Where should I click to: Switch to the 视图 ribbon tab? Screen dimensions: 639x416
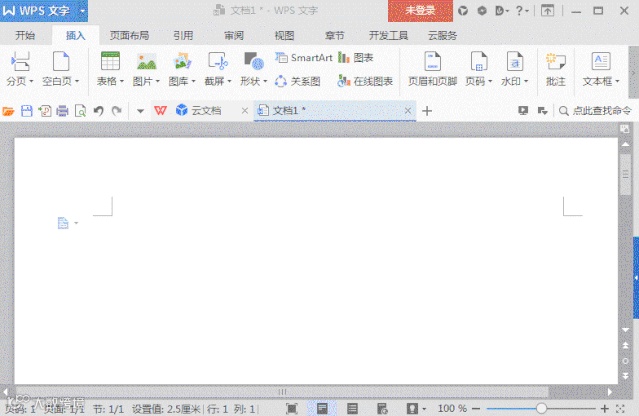(284, 36)
